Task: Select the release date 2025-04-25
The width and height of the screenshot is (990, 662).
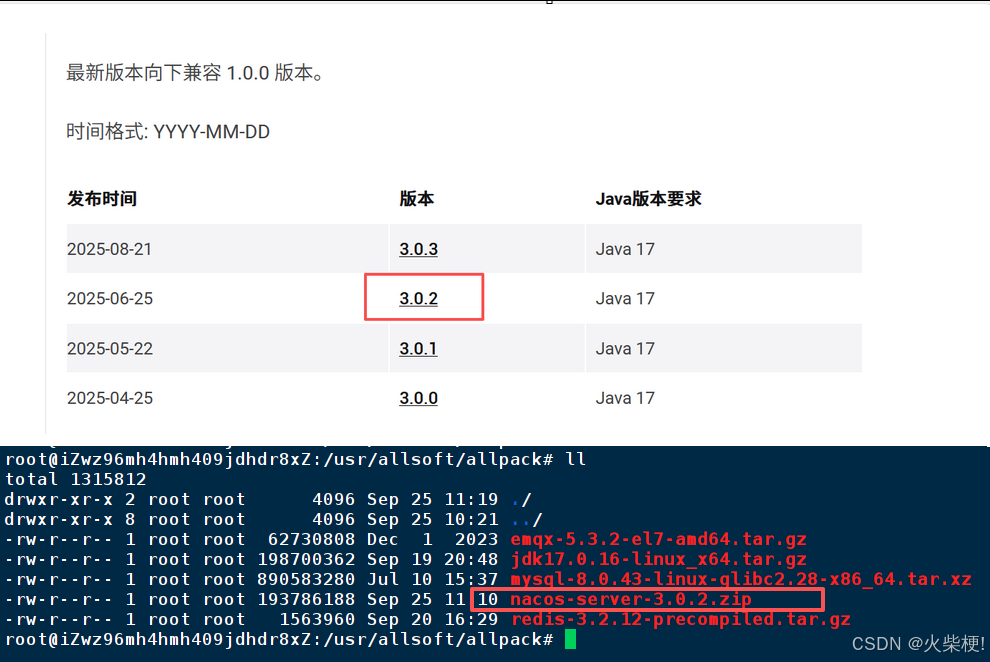Action: coord(110,398)
